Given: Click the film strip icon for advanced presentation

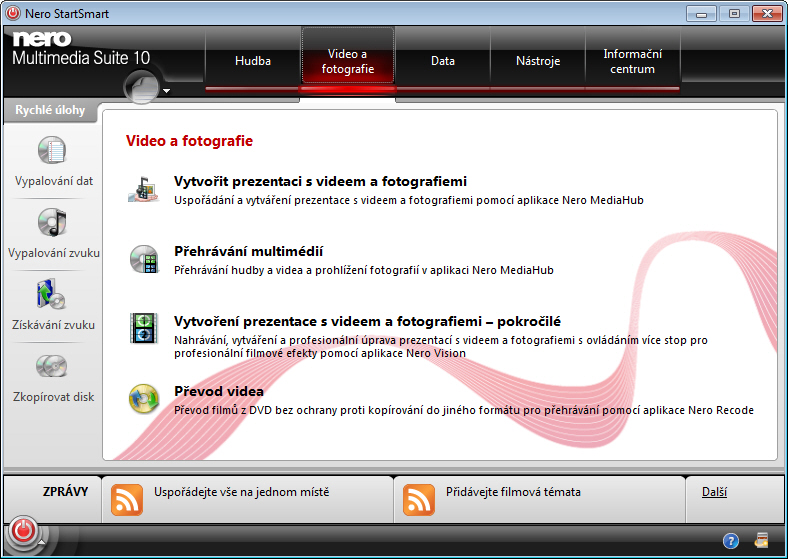Looking at the screenshot, I should pos(143,328).
